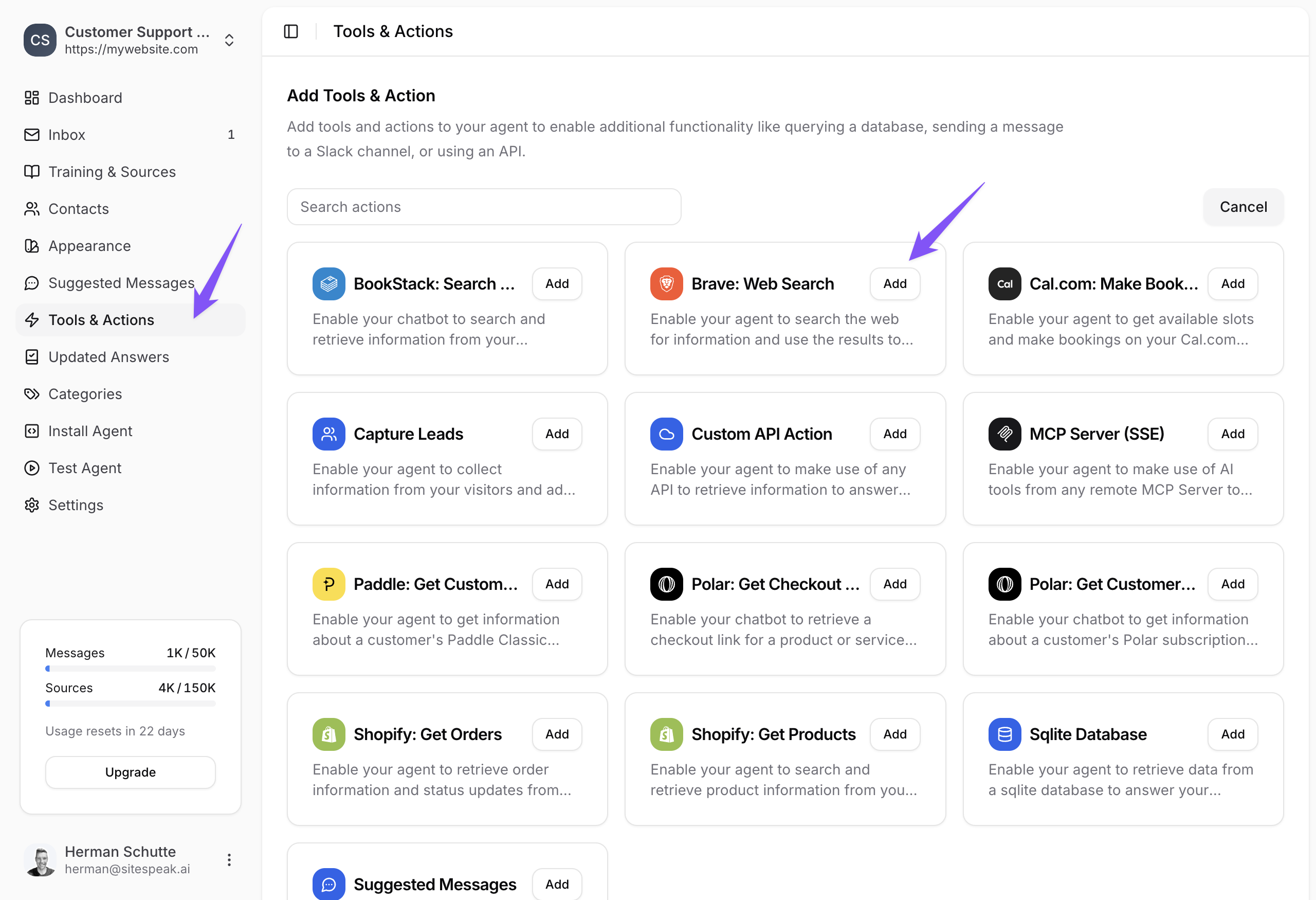Expand the Customer Support workspace switcher
Viewport: 1316px width, 900px height.
pyautogui.click(x=229, y=40)
